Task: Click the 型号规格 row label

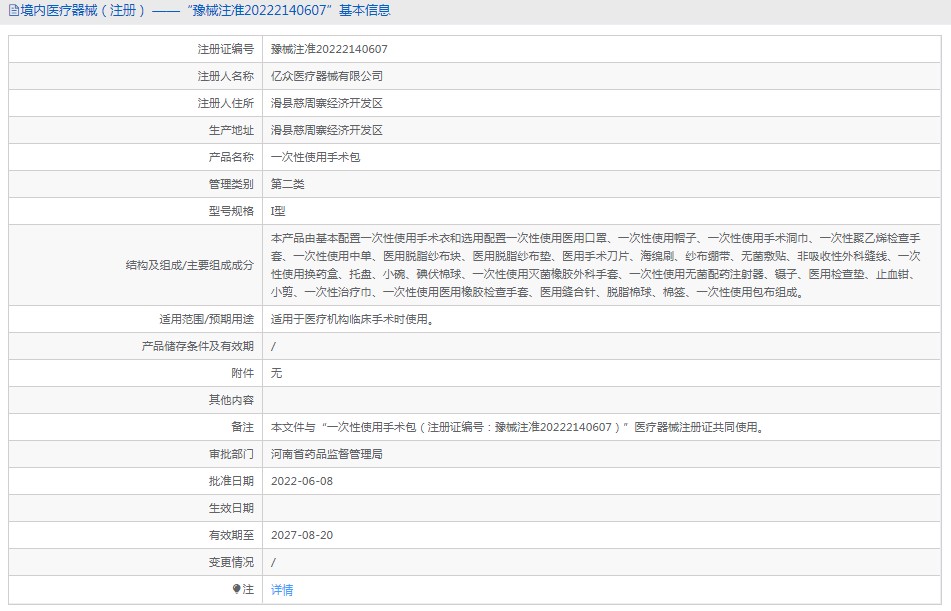Action: coord(231,211)
